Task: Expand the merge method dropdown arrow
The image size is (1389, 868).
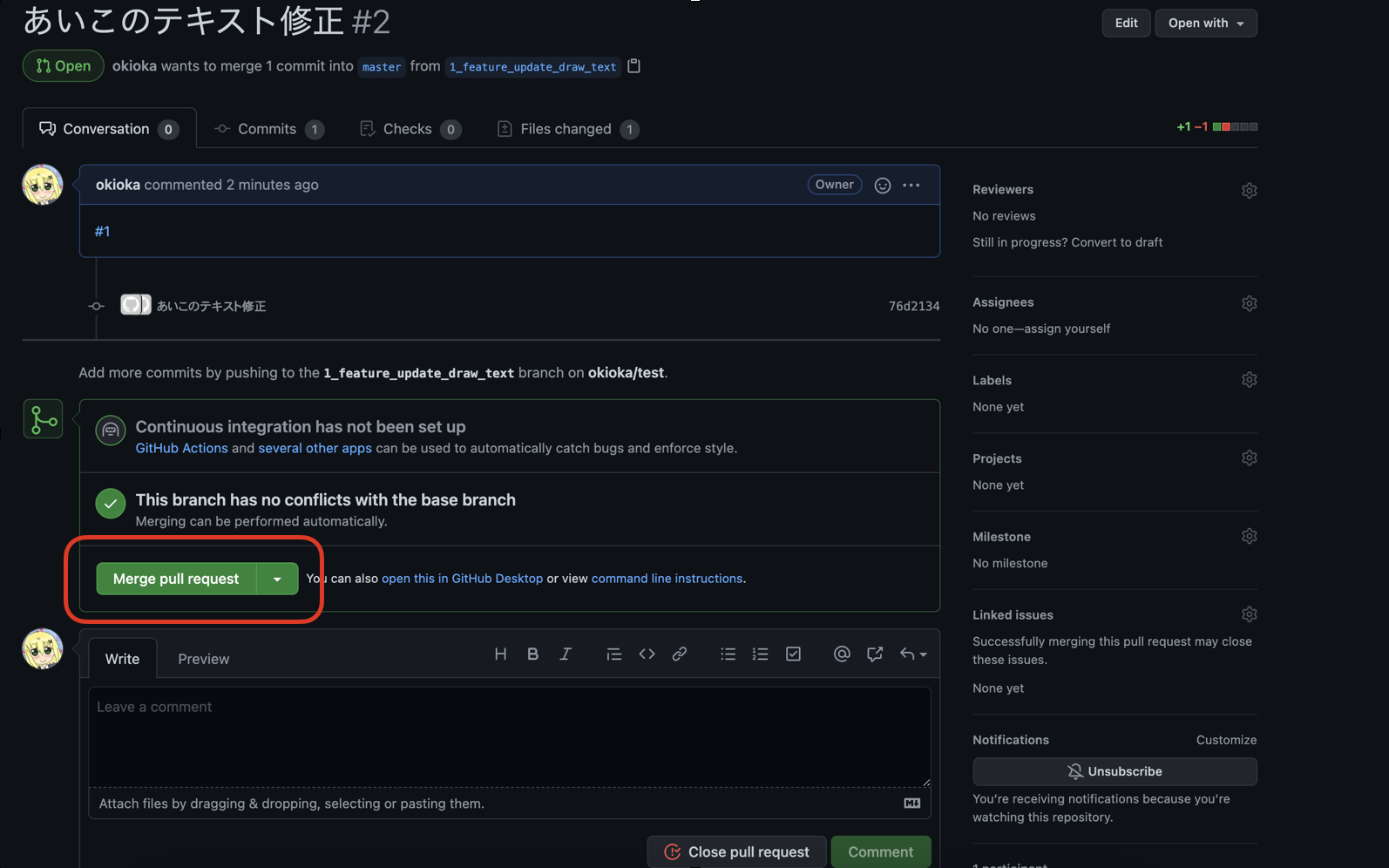Action: pos(277,579)
